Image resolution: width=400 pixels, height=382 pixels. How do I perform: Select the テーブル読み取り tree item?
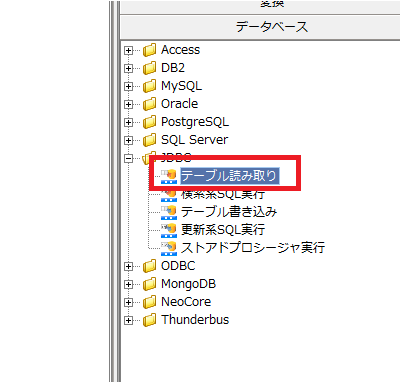(x=230, y=176)
